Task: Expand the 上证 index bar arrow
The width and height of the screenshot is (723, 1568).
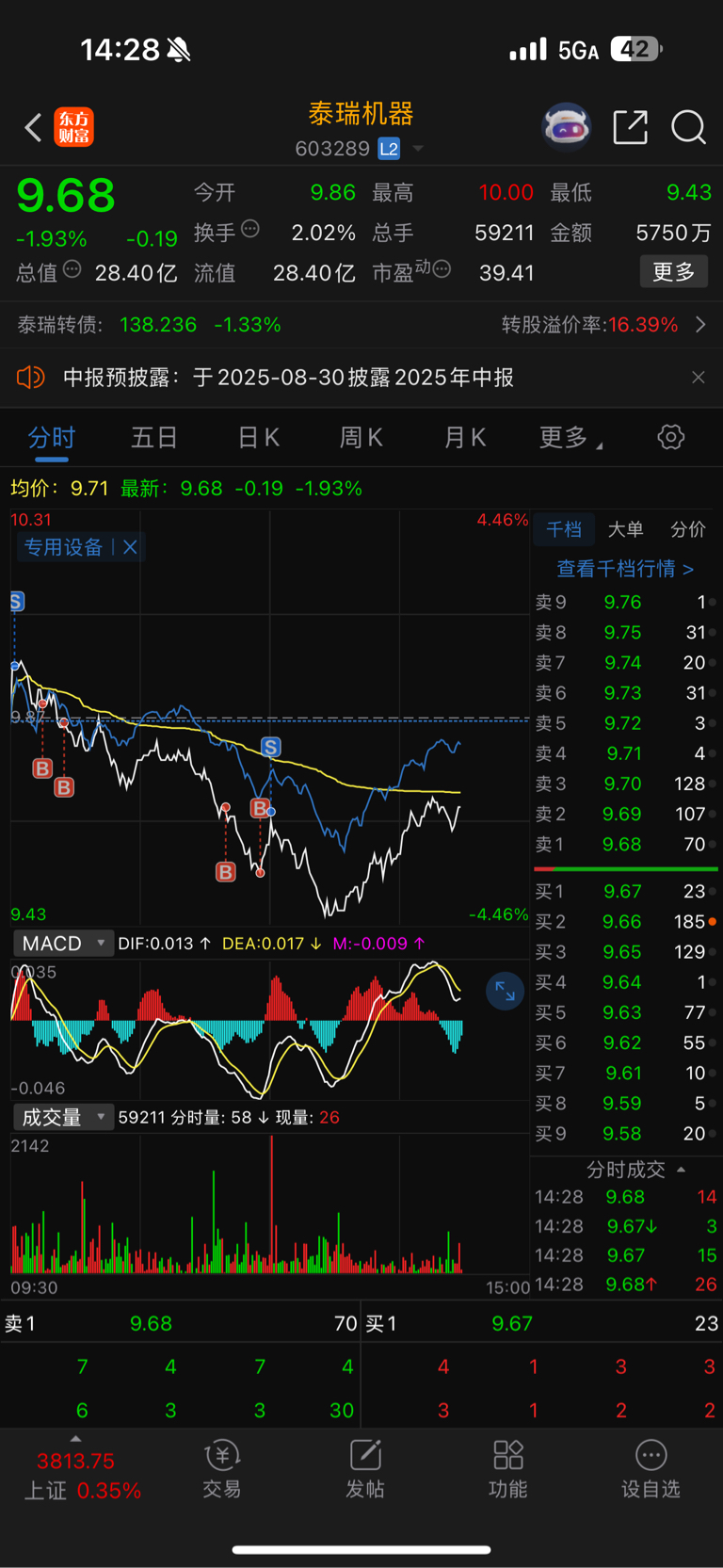Action: [75, 1439]
